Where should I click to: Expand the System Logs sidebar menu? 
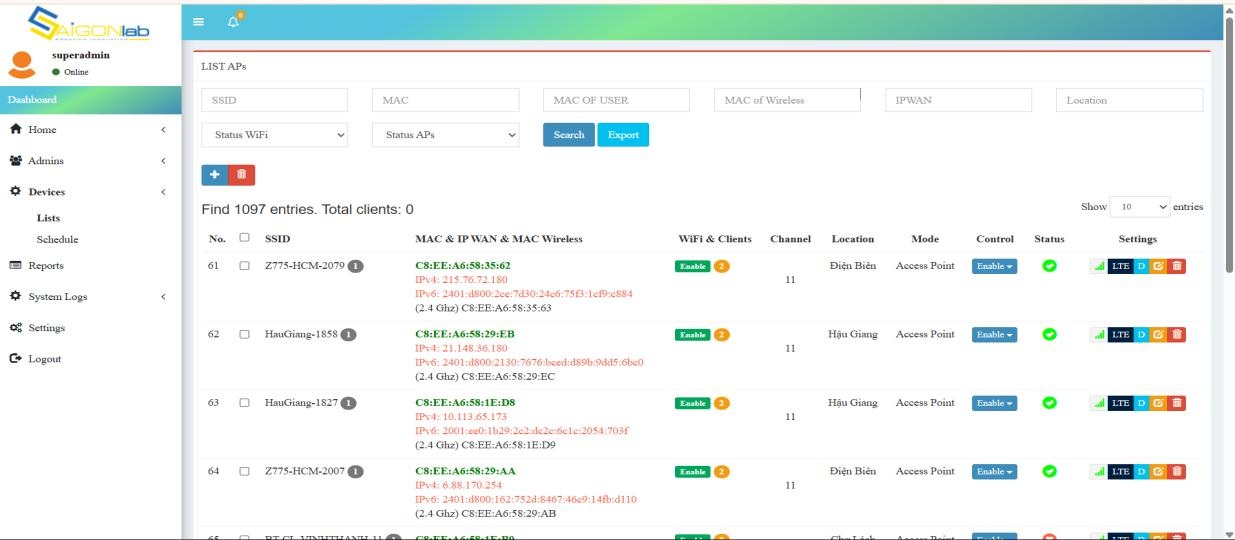click(90, 297)
